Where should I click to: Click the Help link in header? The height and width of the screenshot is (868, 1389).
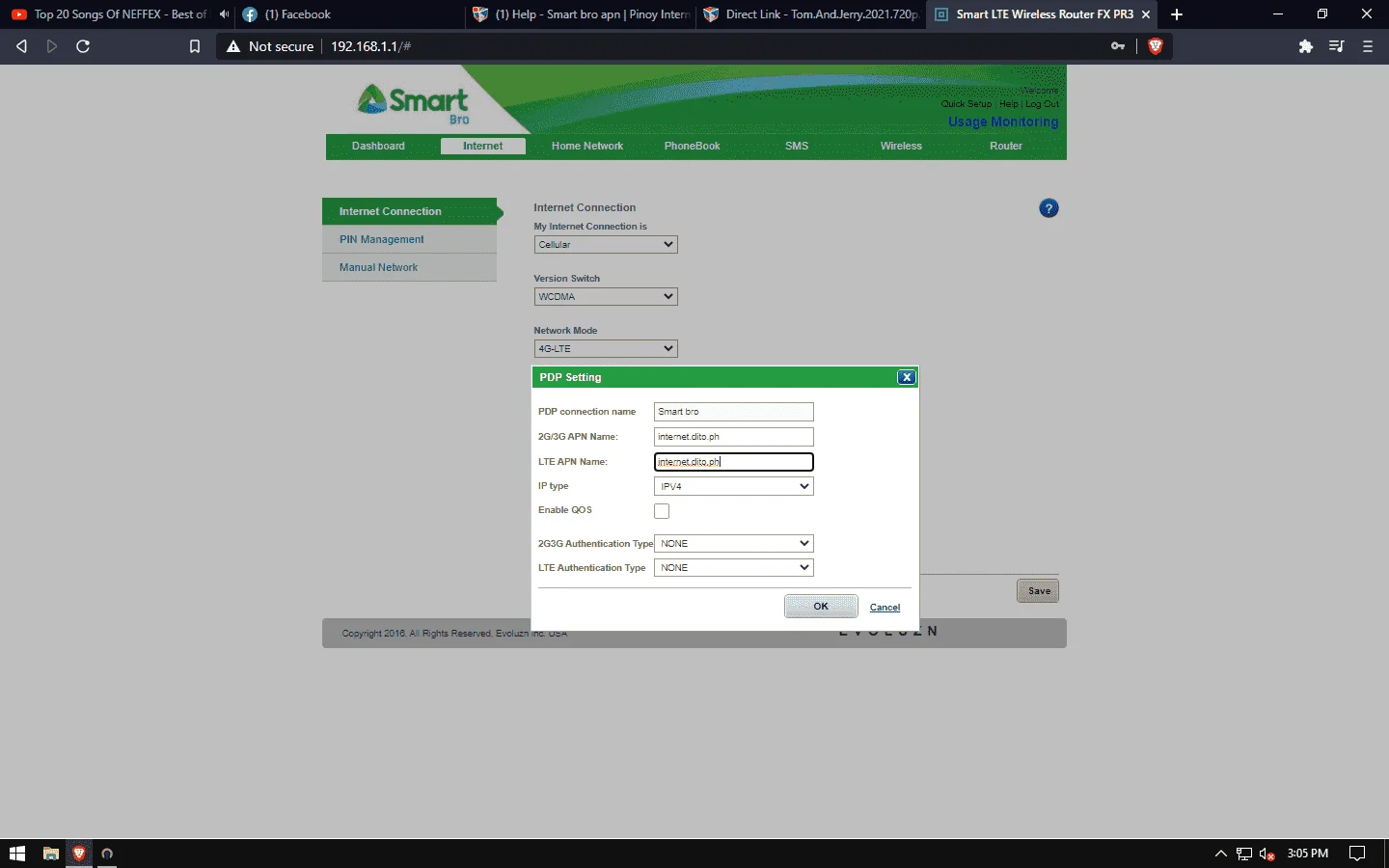tap(1009, 104)
